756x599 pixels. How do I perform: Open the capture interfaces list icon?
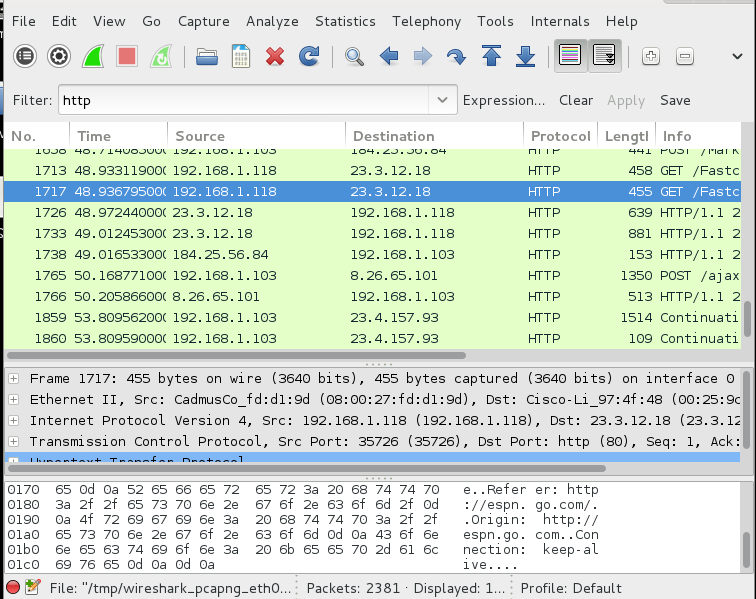point(25,56)
